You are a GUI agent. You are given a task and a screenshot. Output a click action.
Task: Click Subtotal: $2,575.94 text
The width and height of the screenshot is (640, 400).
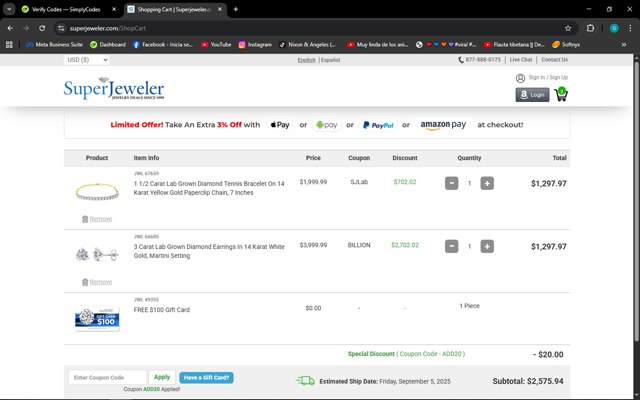click(x=528, y=381)
